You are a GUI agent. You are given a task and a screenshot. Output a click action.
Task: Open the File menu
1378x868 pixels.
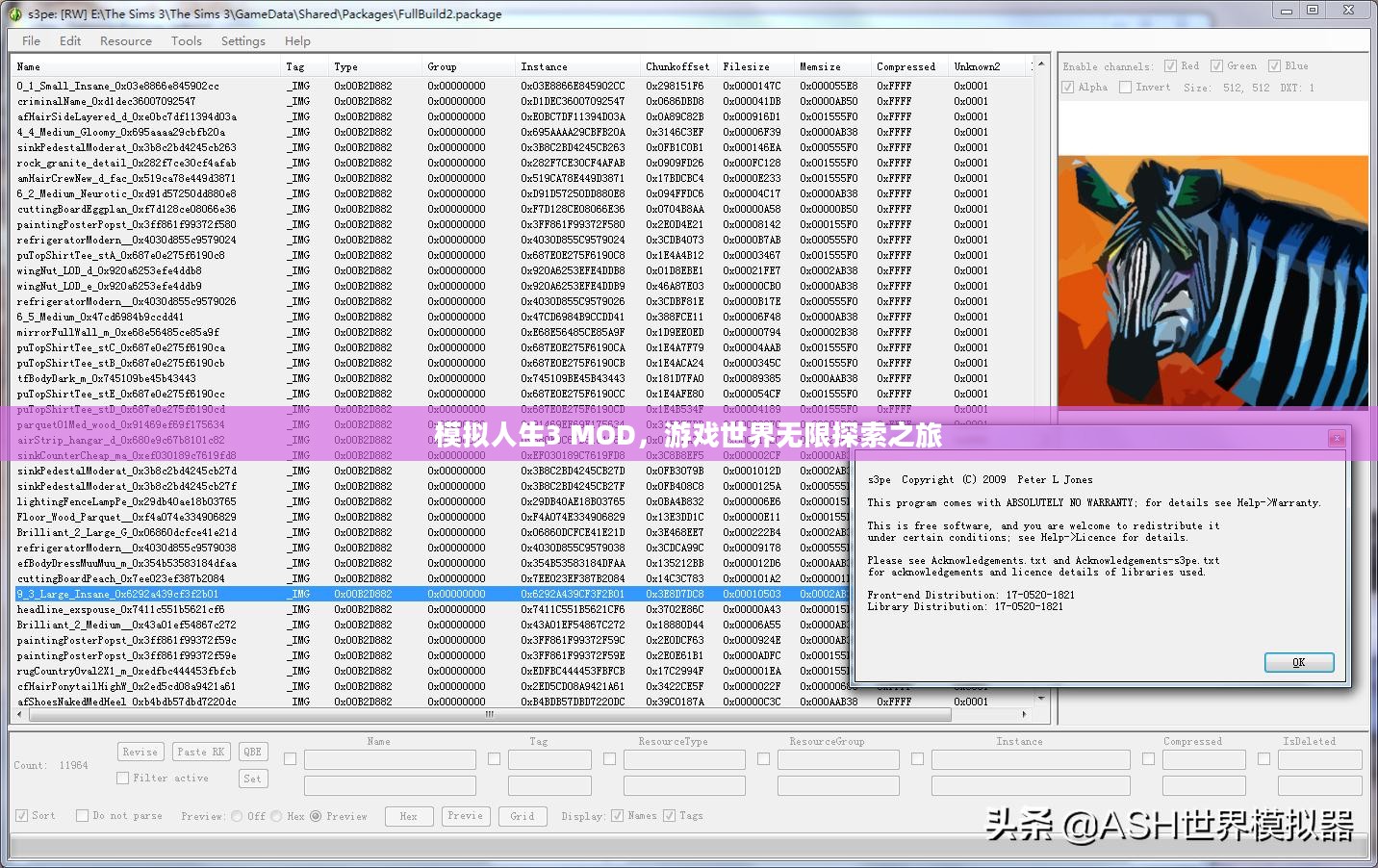[x=31, y=41]
